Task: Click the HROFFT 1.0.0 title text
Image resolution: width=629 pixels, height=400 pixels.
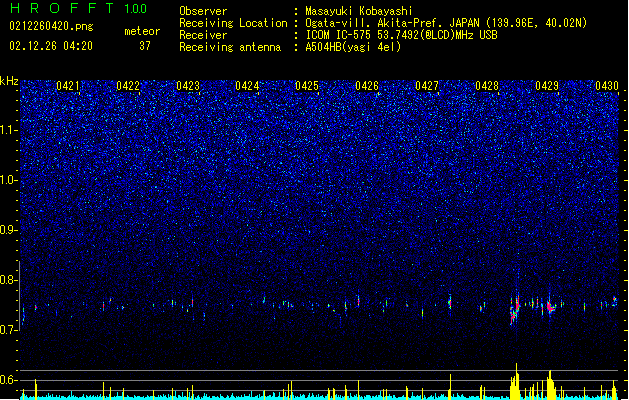Action: click(x=78, y=8)
